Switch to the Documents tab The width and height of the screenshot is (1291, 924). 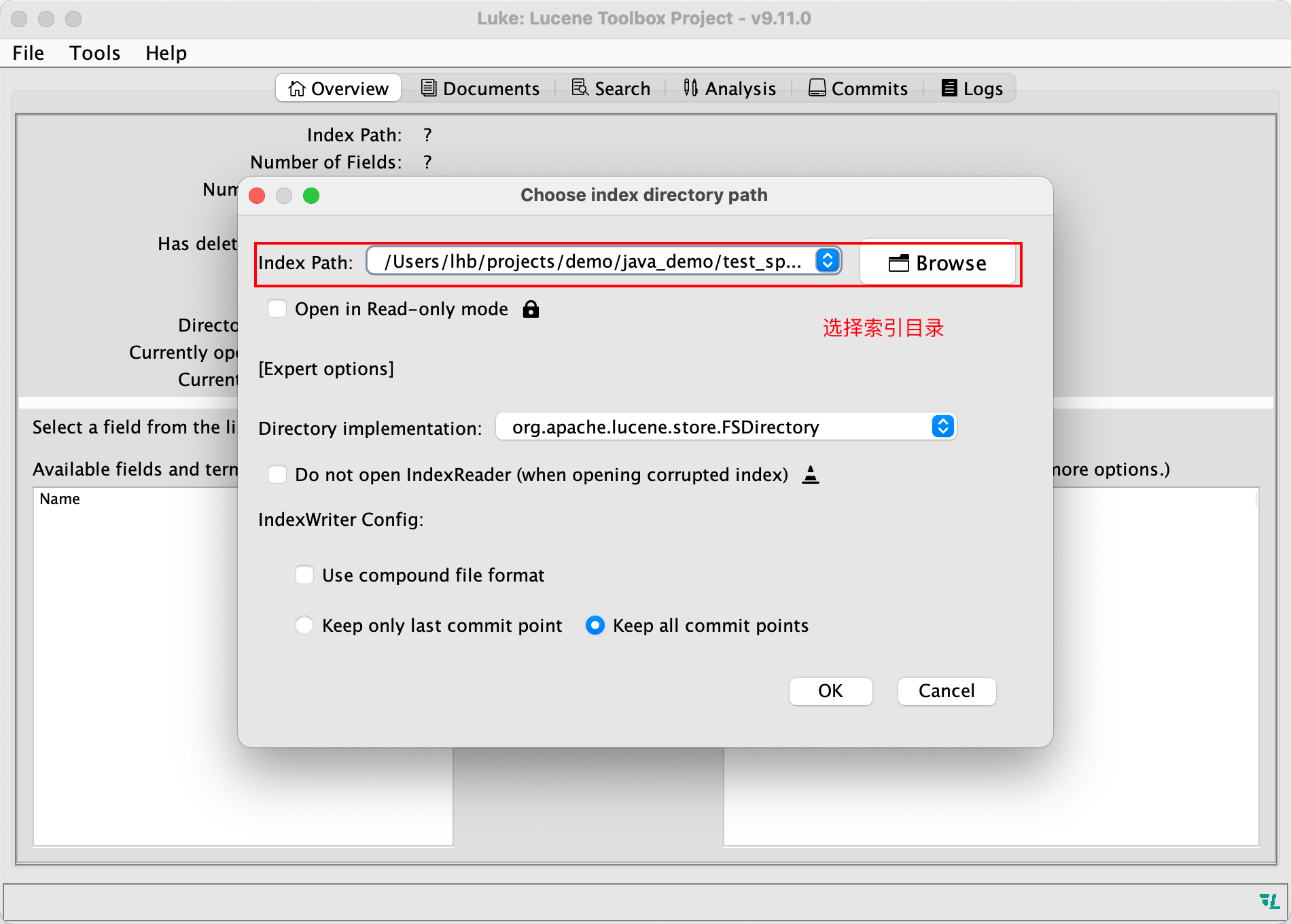point(480,88)
